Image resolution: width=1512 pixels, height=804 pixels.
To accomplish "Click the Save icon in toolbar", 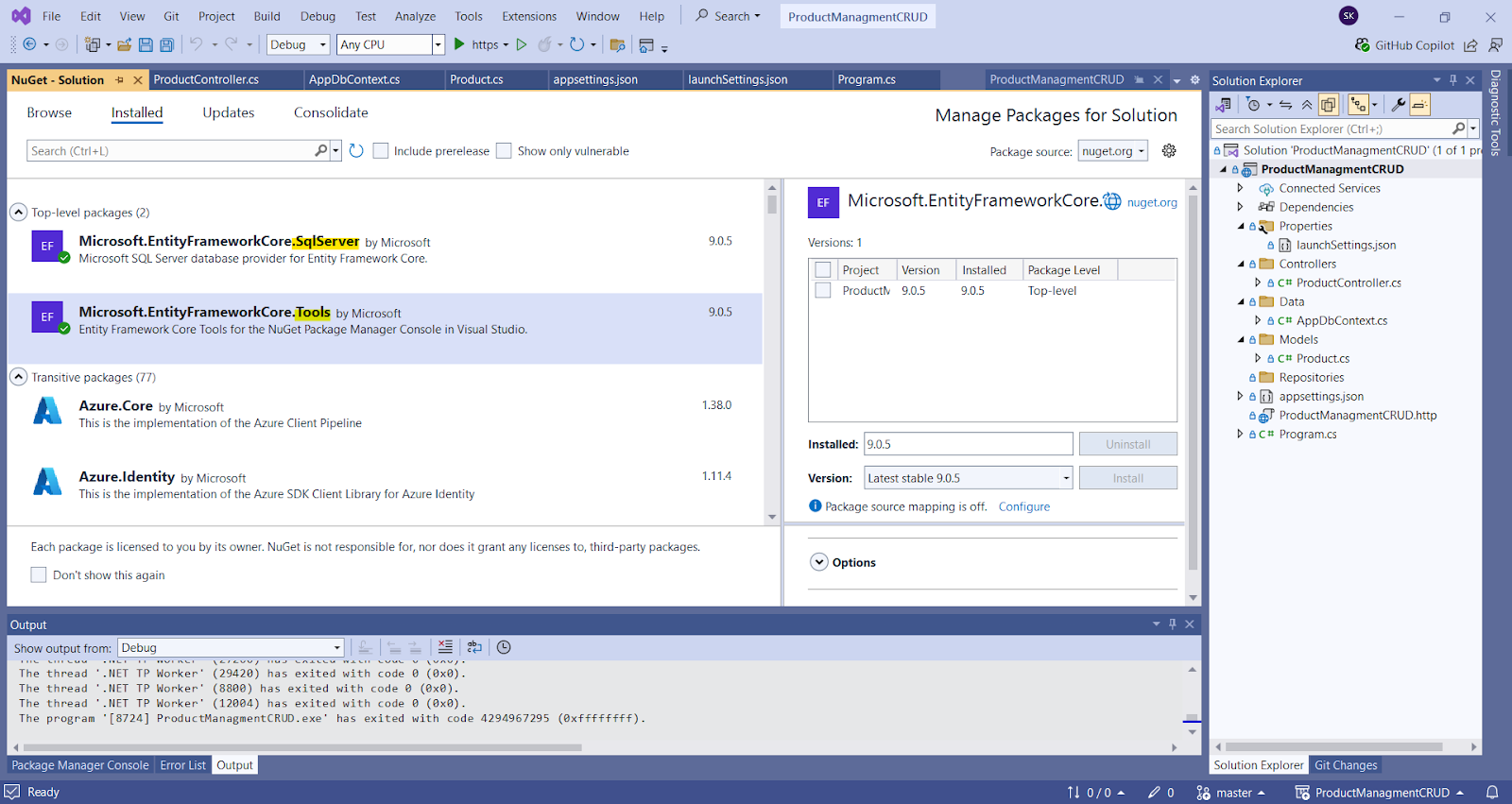I will coord(146,44).
